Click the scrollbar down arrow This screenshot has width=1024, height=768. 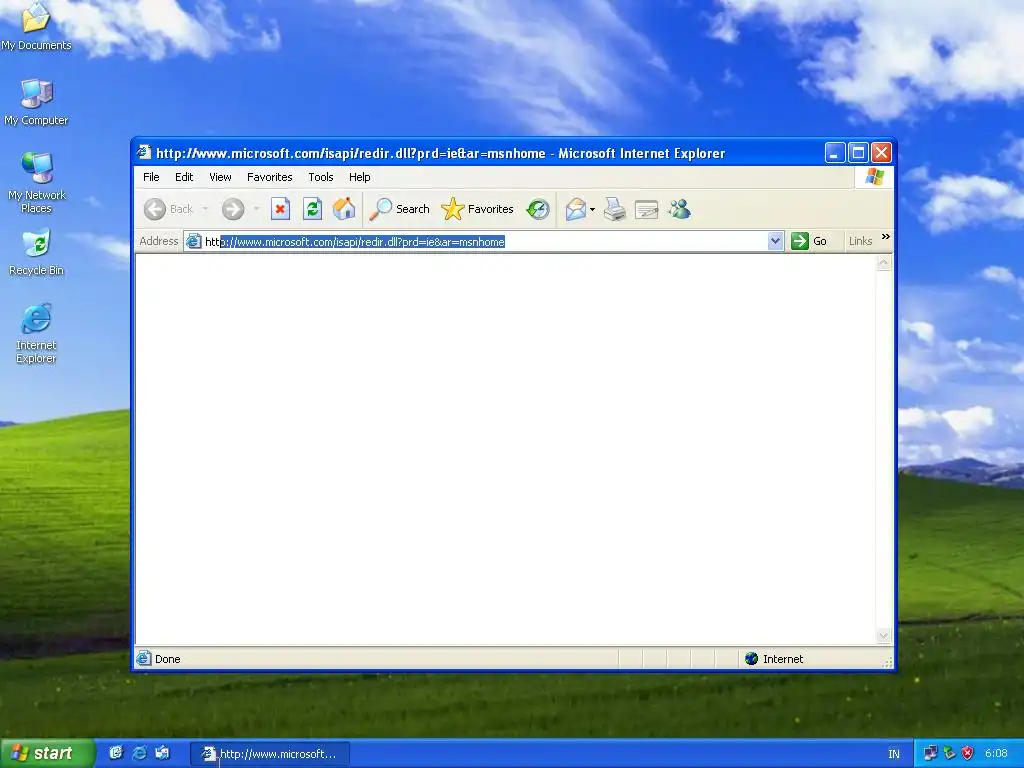[884, 635]
